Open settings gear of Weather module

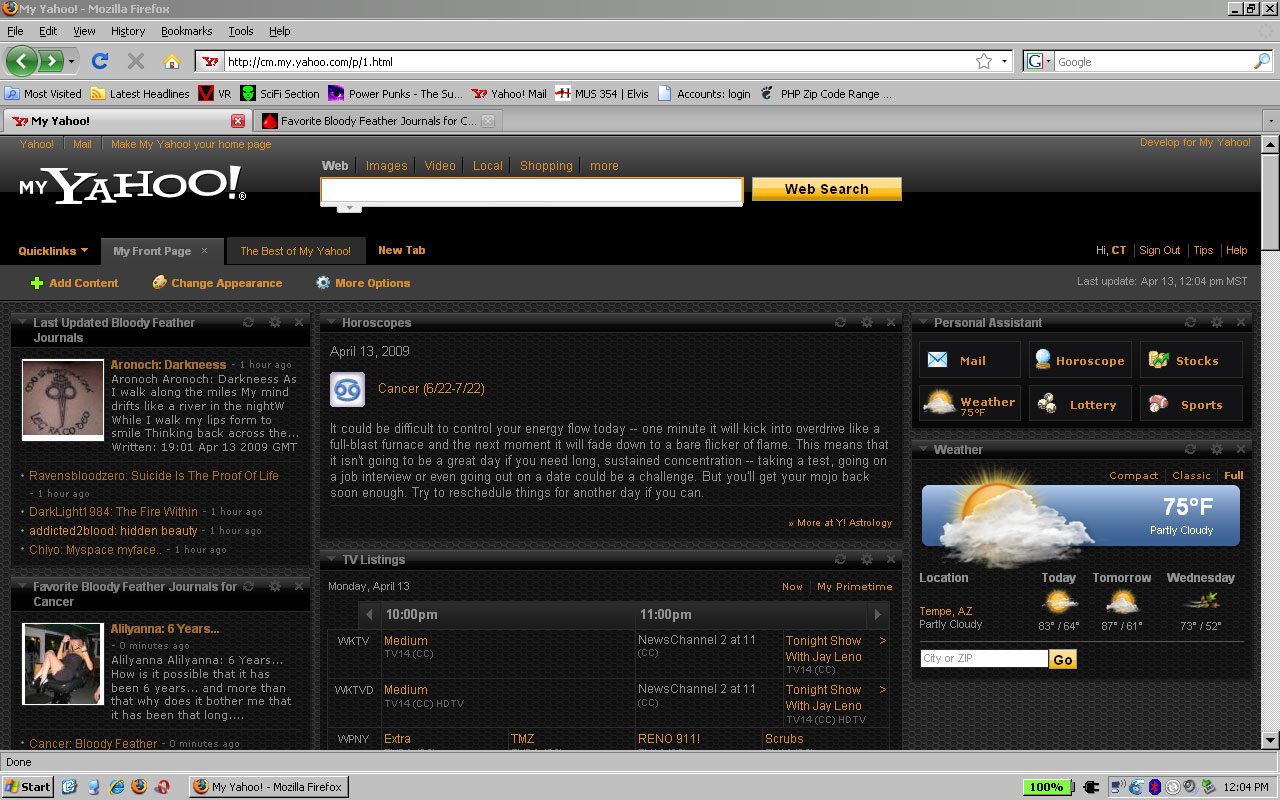click(x=1217, y=450)
